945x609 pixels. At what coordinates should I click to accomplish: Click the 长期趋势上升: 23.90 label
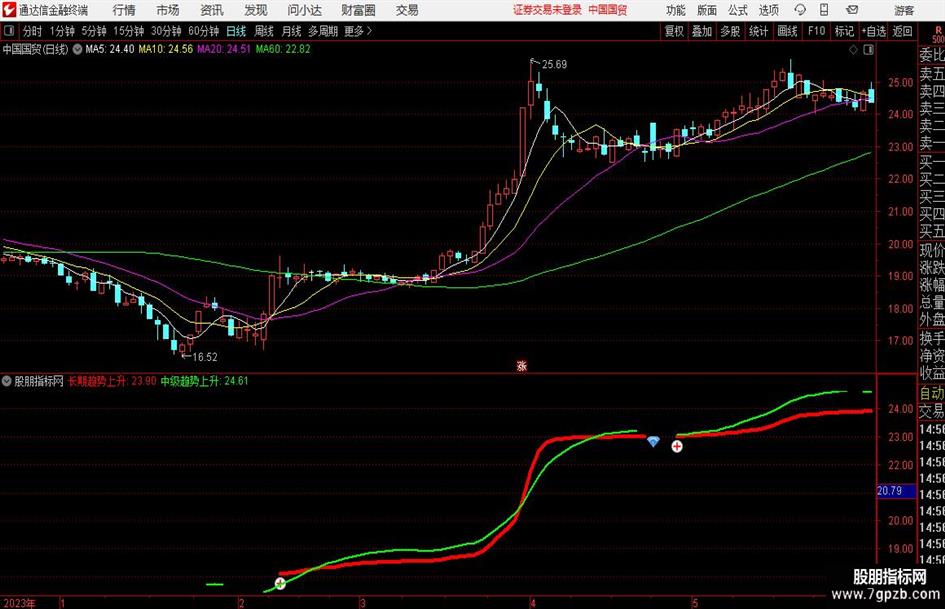point(112,380)
